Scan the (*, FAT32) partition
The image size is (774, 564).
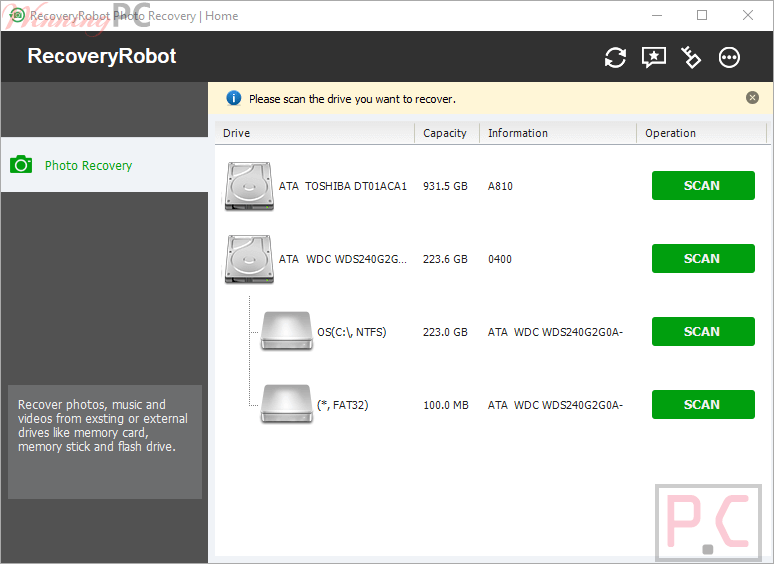tap(703, 405)
